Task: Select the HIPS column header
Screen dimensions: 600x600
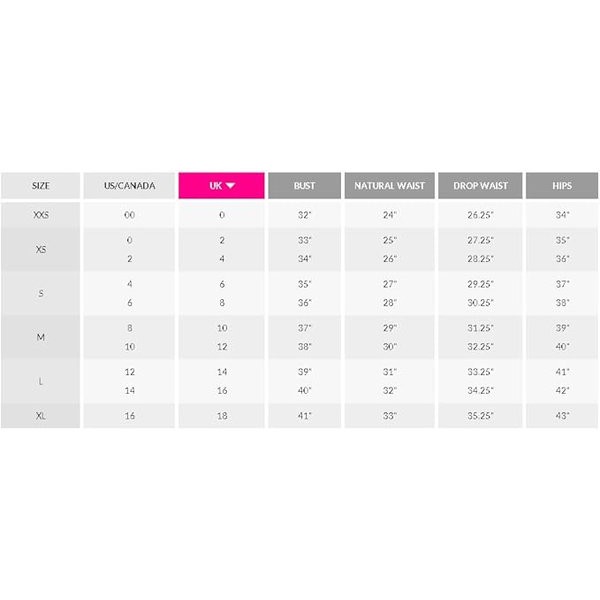Action: pos(562,186)
